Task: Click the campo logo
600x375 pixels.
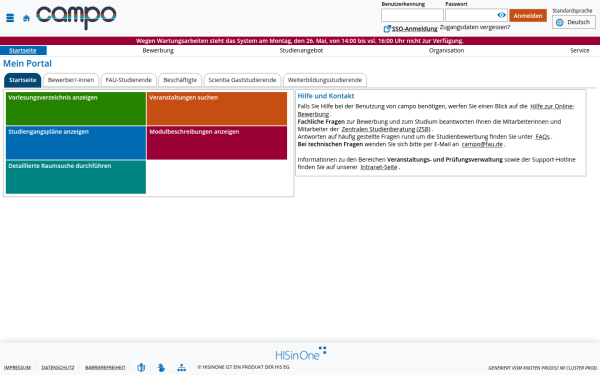Action: [76, 18]
